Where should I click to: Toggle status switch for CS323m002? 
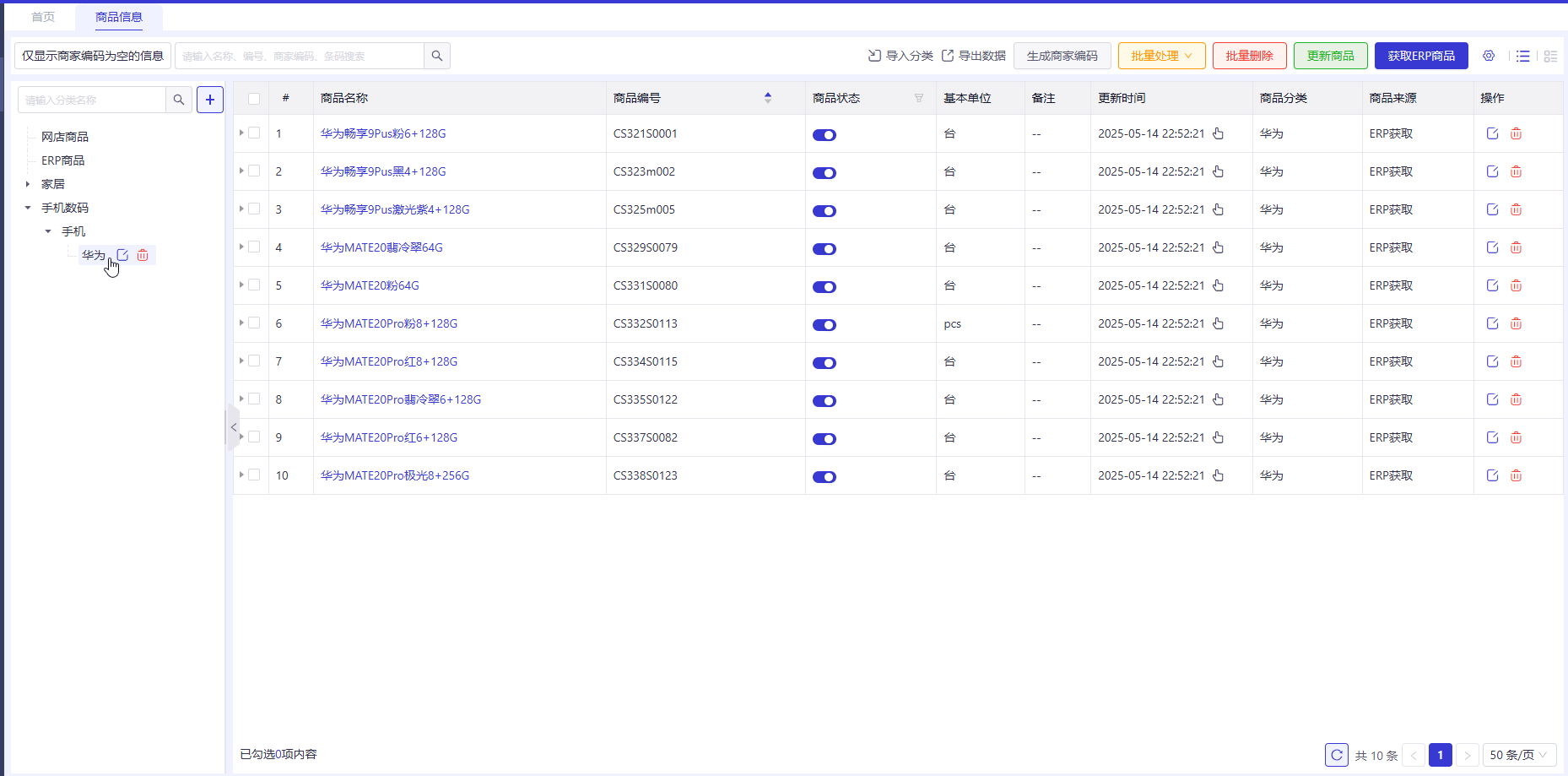click(x=825, y=173)
